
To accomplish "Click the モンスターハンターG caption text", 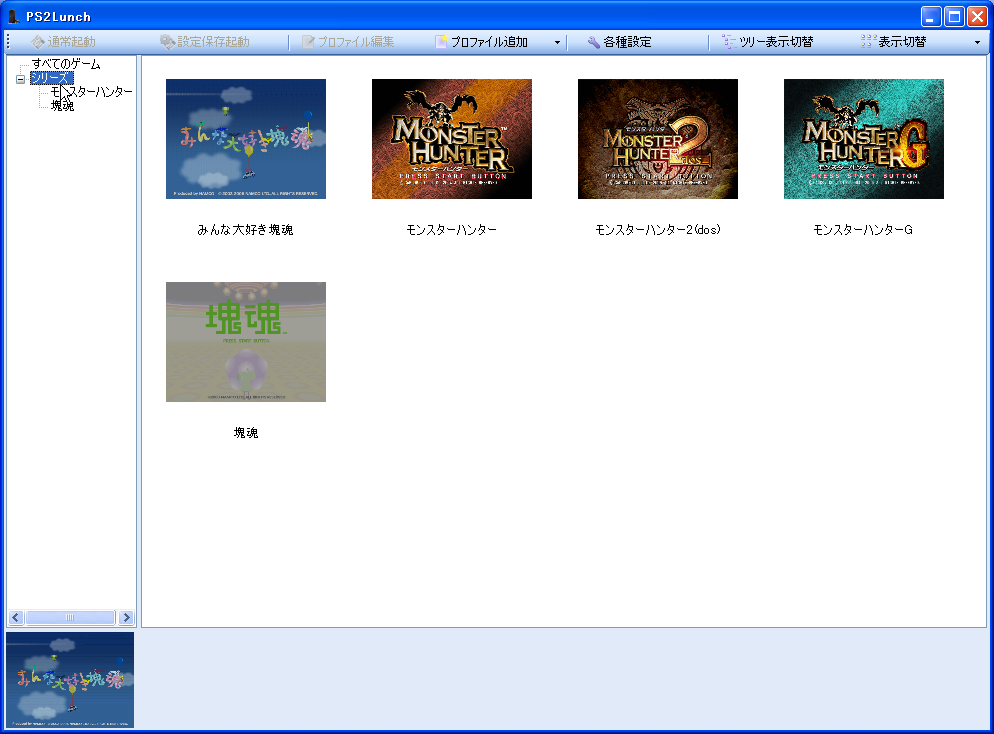I will [863, 230].
